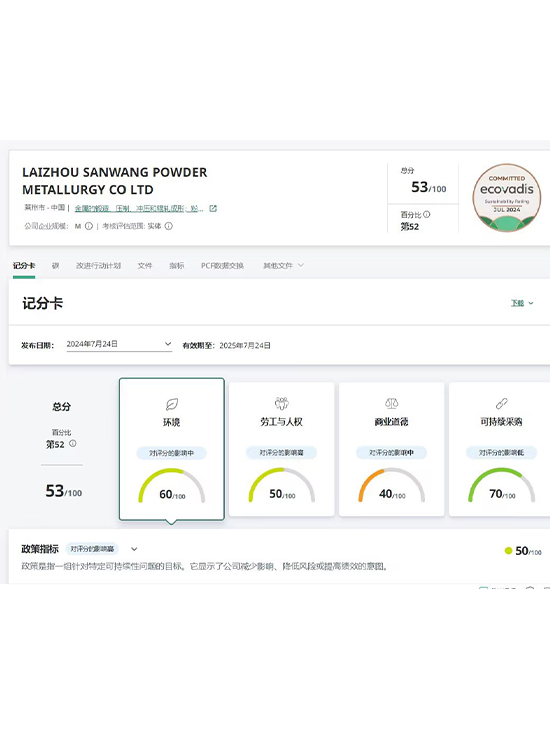Expand the 其他文件 tab dropdown arrow
This screenshot has width=550, height=729.
click(301, 265)
